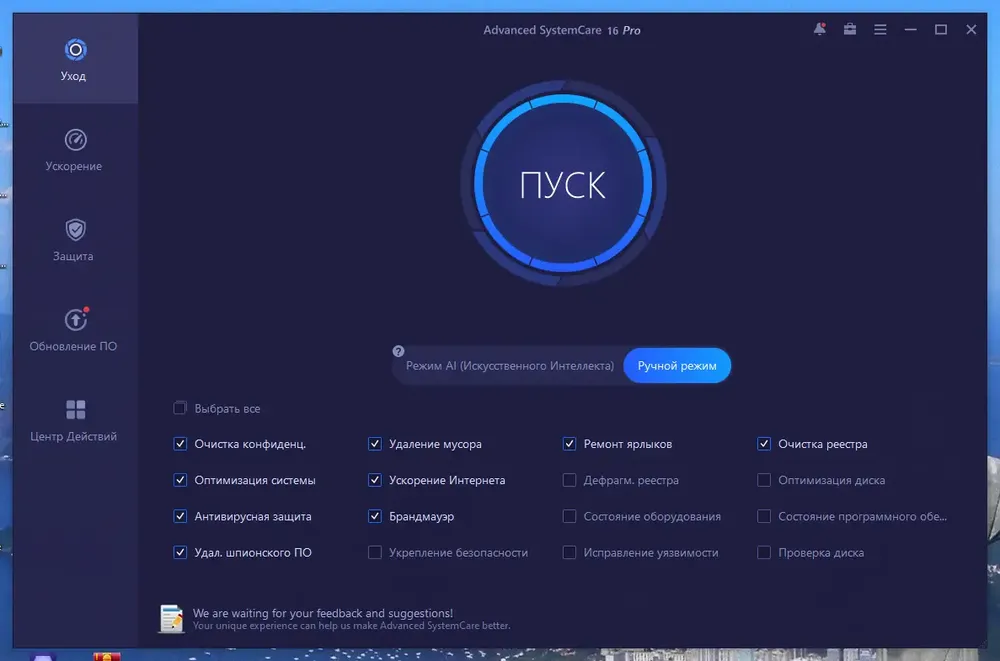Image resolution: width=1000 pixels, height=661 pixels.
Task: Click the feedback notepad icon
Action: point(171,618)
